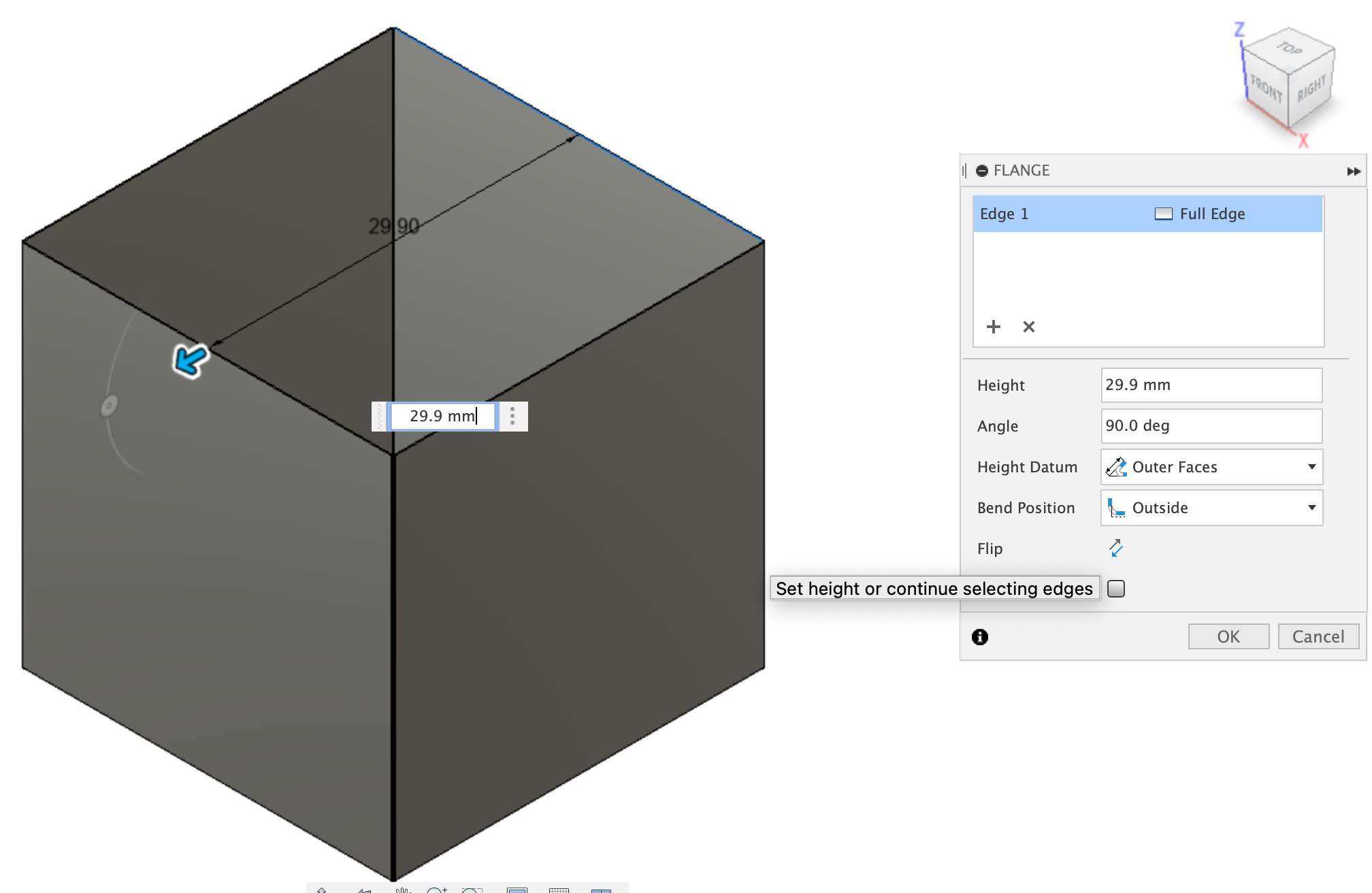
Task: Confirm the flange by clicking OK
Action: pyautogui.click(x=1228, y=636)
